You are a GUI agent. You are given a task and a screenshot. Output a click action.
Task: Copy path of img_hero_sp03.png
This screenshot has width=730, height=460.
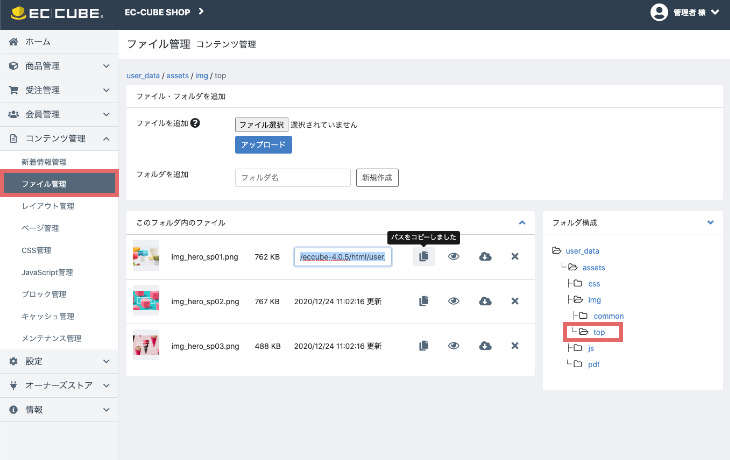[424, 346]
